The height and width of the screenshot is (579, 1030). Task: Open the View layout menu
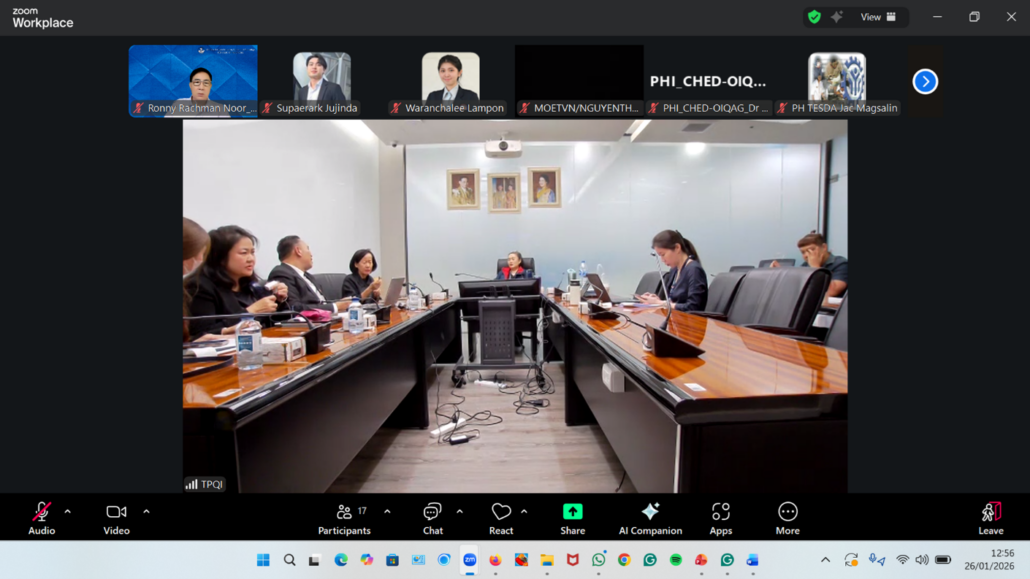pyautogui.click(x=878, y=17)
